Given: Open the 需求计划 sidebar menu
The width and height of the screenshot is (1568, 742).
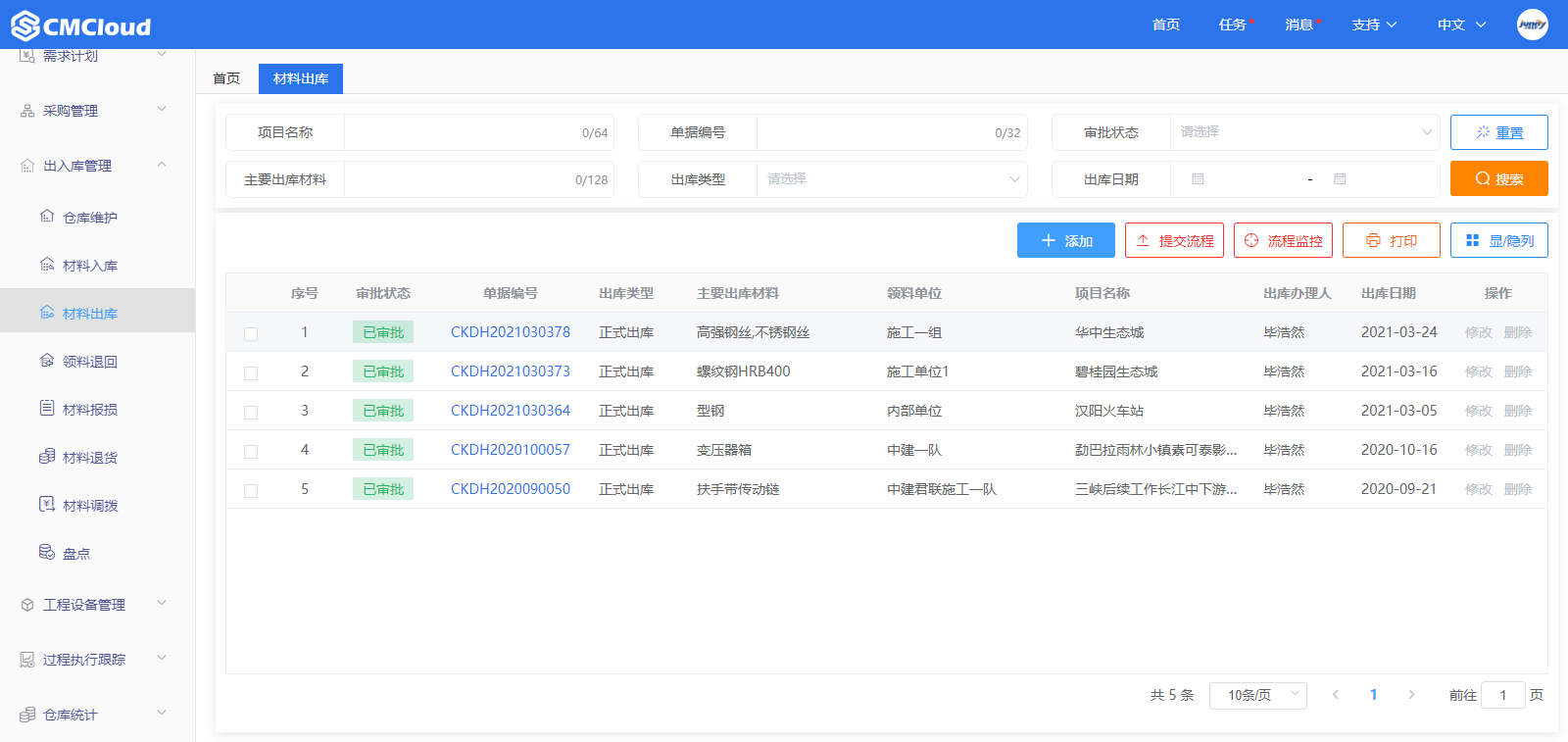Looking at the screenshot, I should (98, 56).
